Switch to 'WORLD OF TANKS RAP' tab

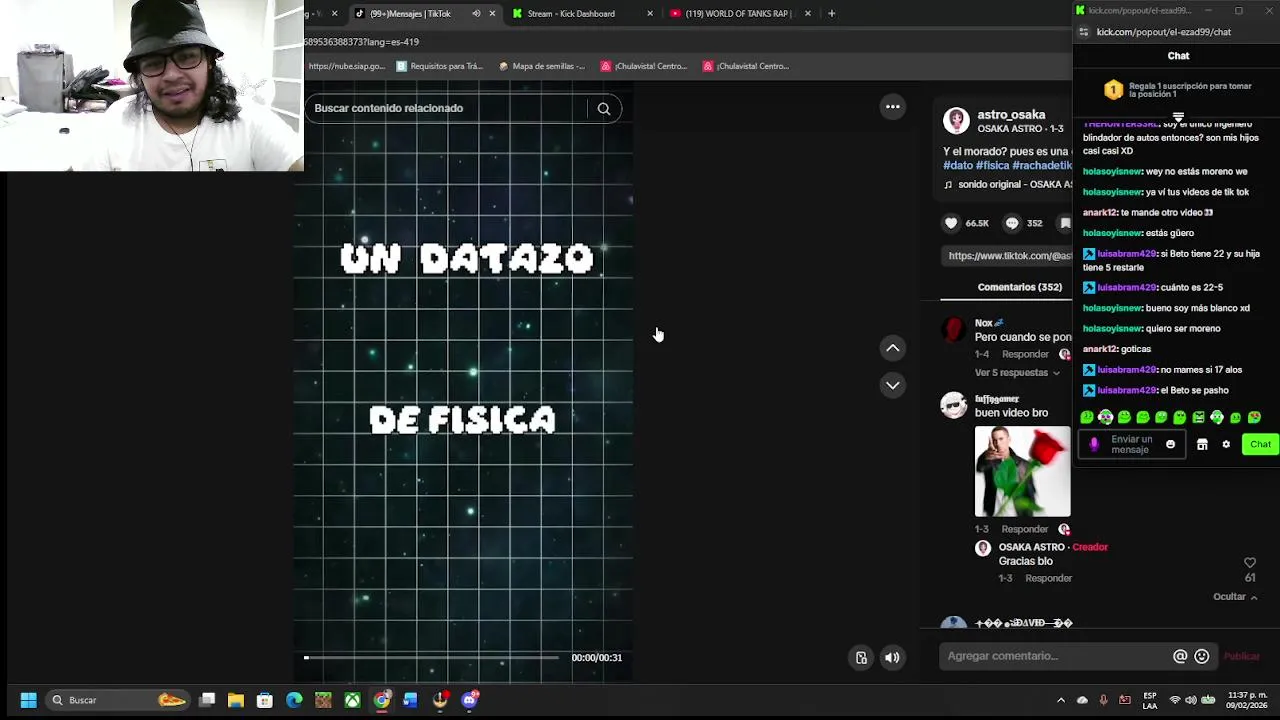pyautogui.click(x=738, y=14)
